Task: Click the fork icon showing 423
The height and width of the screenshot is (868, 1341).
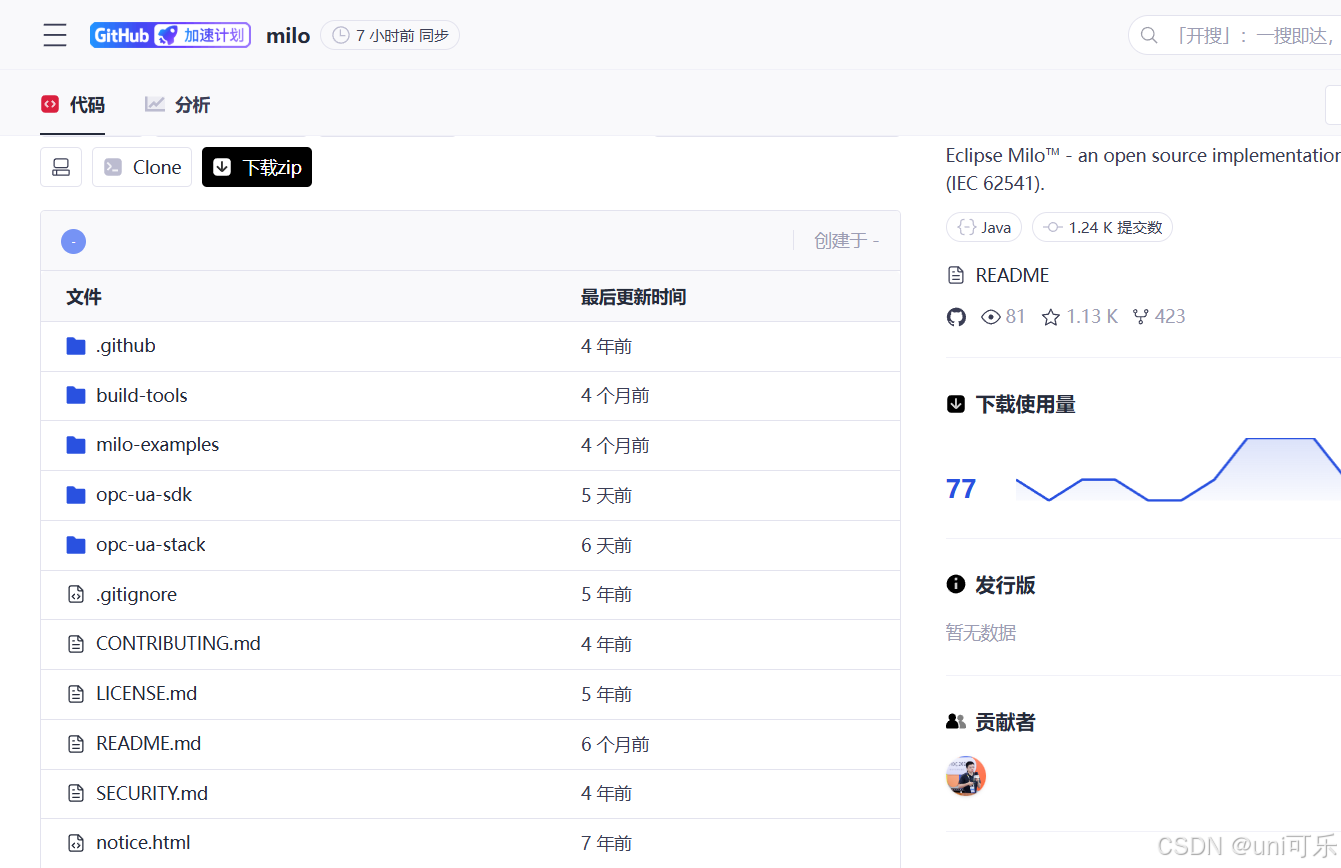Action: (1141, 316)
